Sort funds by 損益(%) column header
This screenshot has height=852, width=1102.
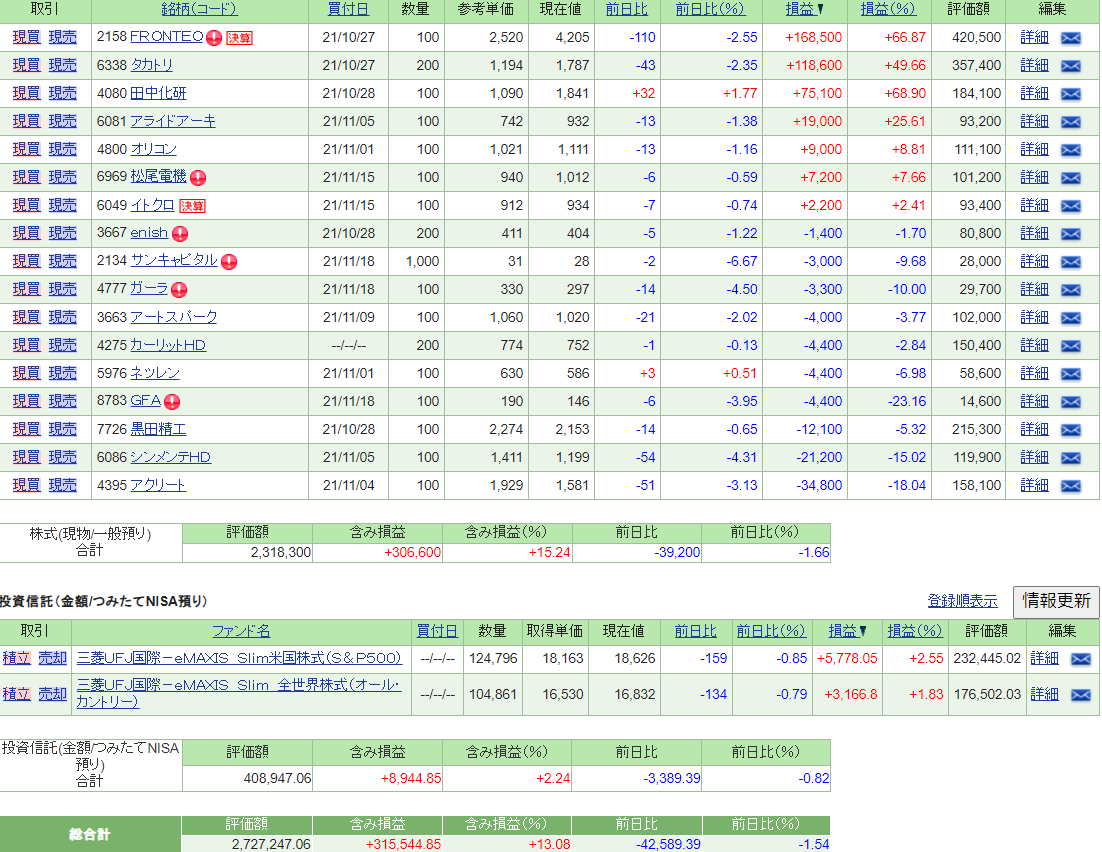(x=914, y=631)
